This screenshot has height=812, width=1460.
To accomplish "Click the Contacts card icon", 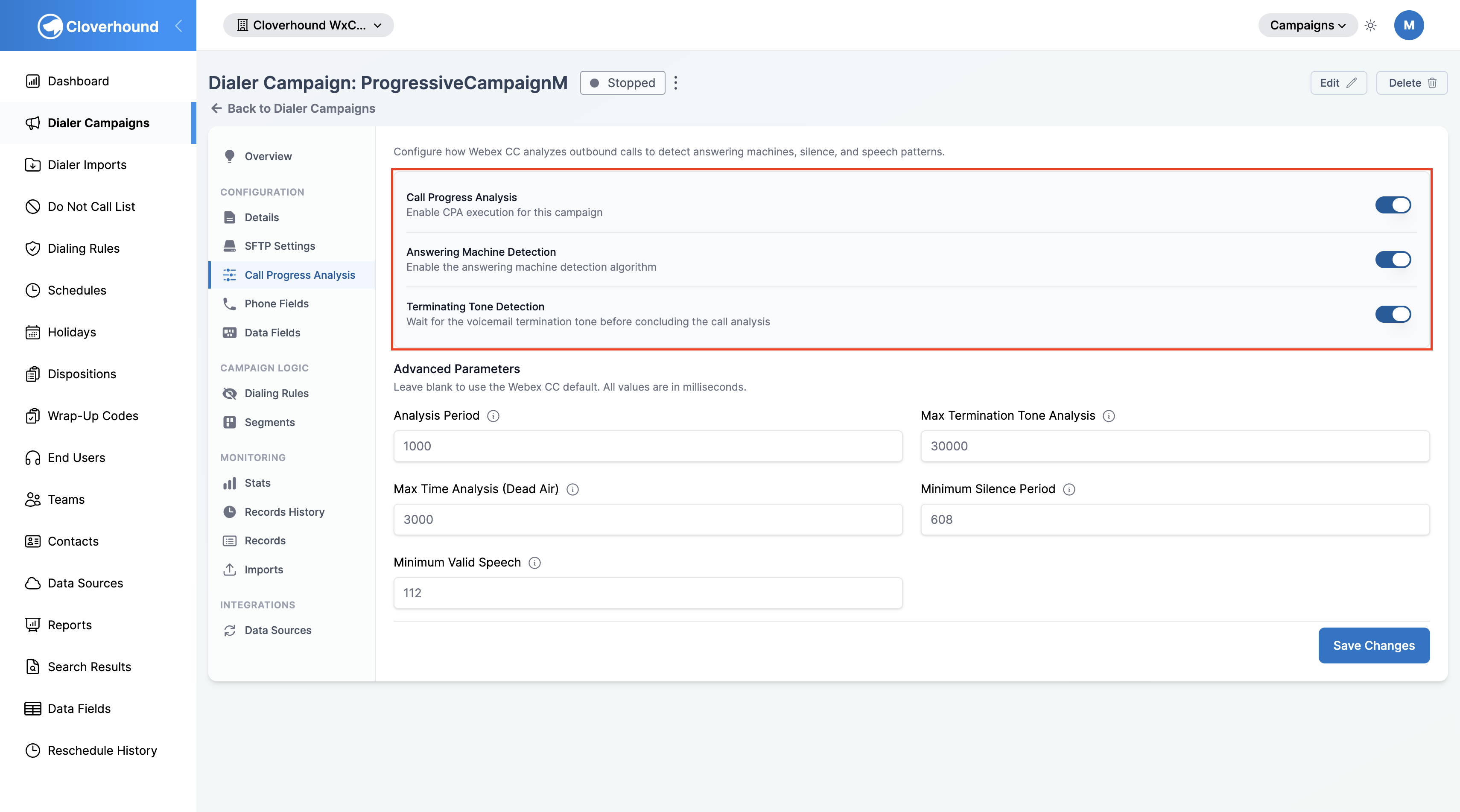I will (32, 541).
